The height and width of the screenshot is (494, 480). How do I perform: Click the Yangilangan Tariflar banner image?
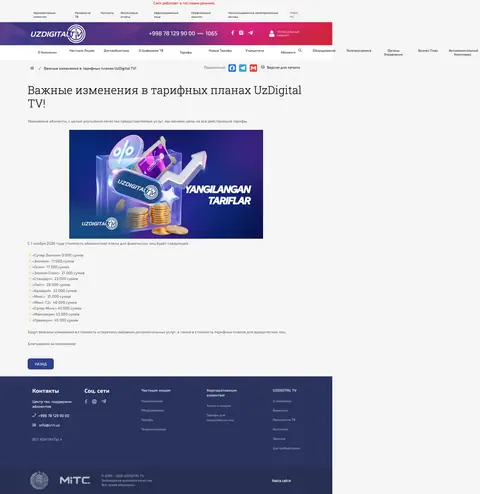point(166,184)
